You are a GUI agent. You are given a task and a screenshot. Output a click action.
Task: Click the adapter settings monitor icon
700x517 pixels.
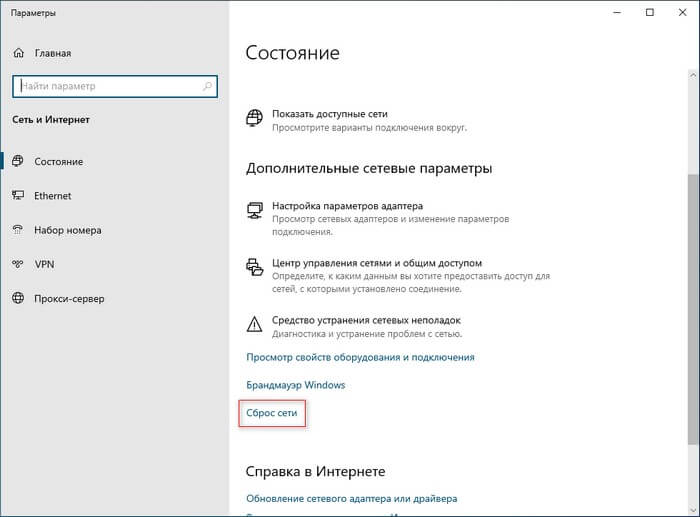pyautogui.click(x=255, y=208)
